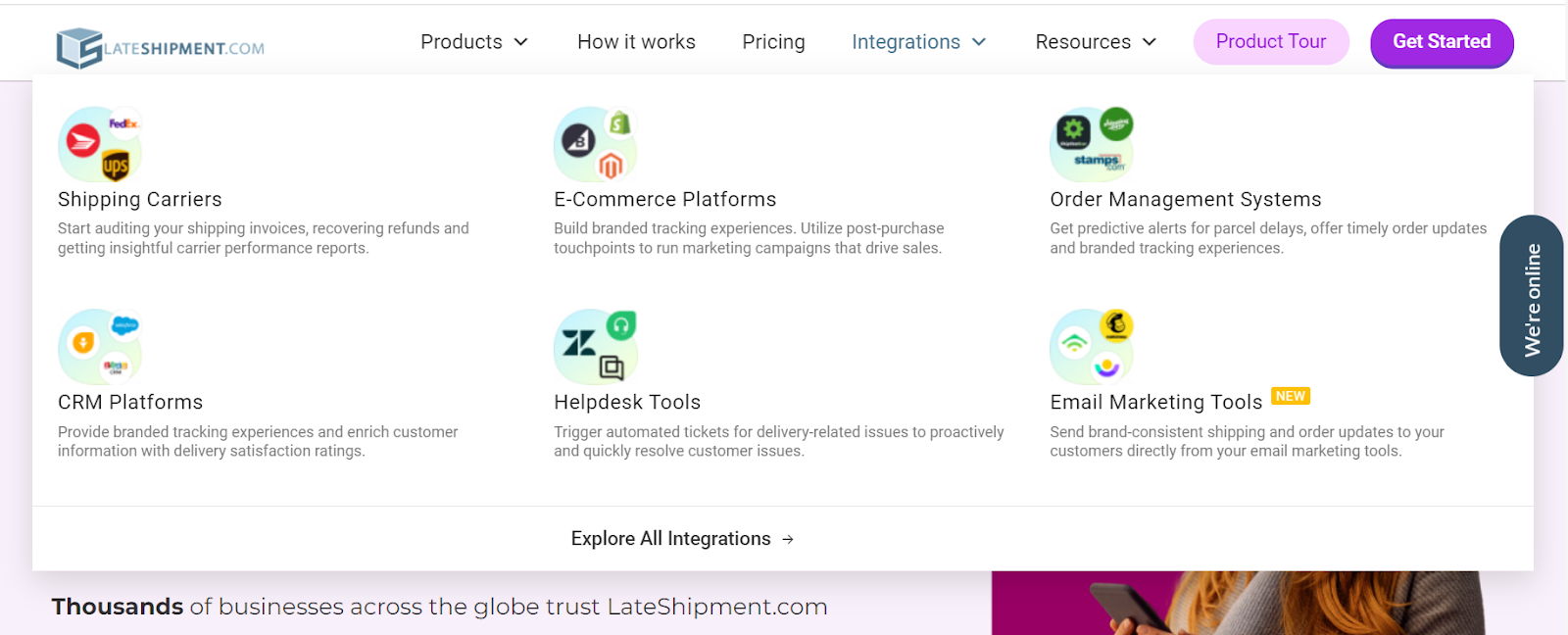Viewport: 1568px width, 635px height.
Task: Click the CRM Platforms icon cluster
Action: pos(100,347)
